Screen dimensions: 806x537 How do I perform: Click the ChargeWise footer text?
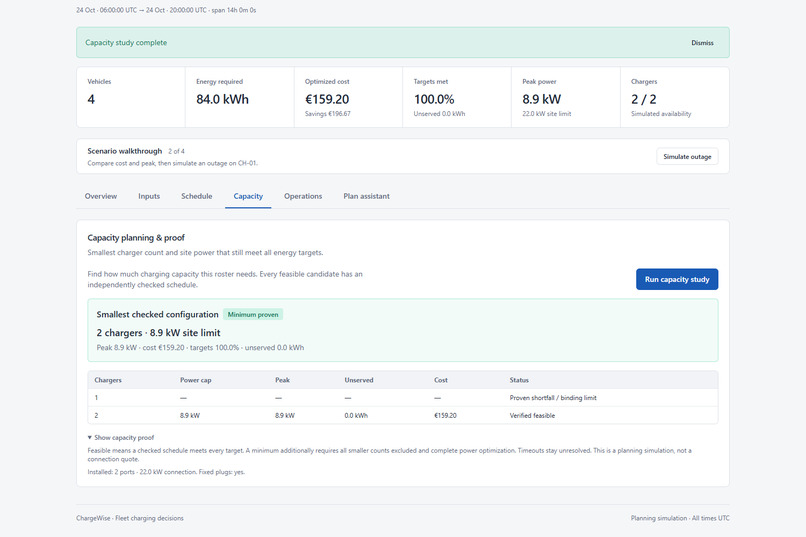click(x=130, y=519)
